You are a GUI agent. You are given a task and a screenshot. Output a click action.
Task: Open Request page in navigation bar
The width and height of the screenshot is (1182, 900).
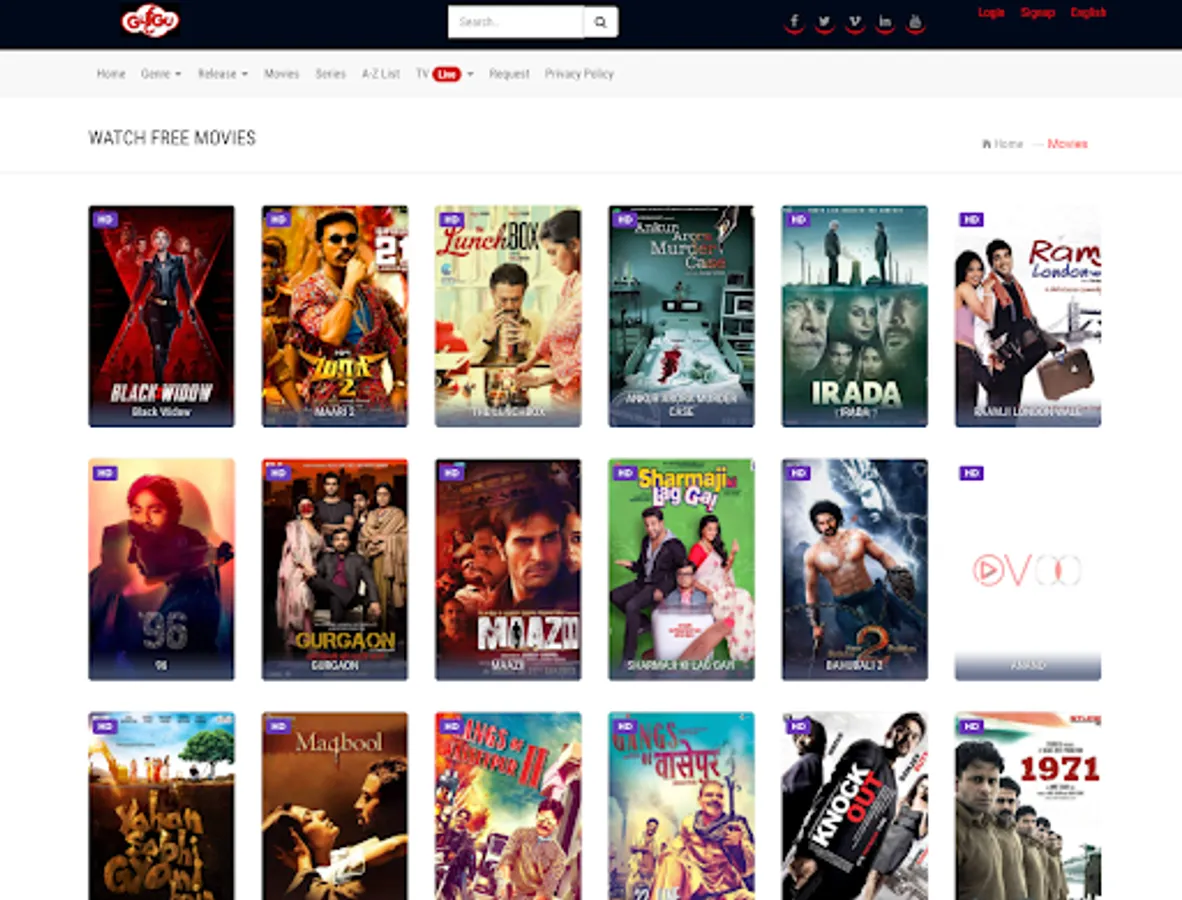pos(509,74)
